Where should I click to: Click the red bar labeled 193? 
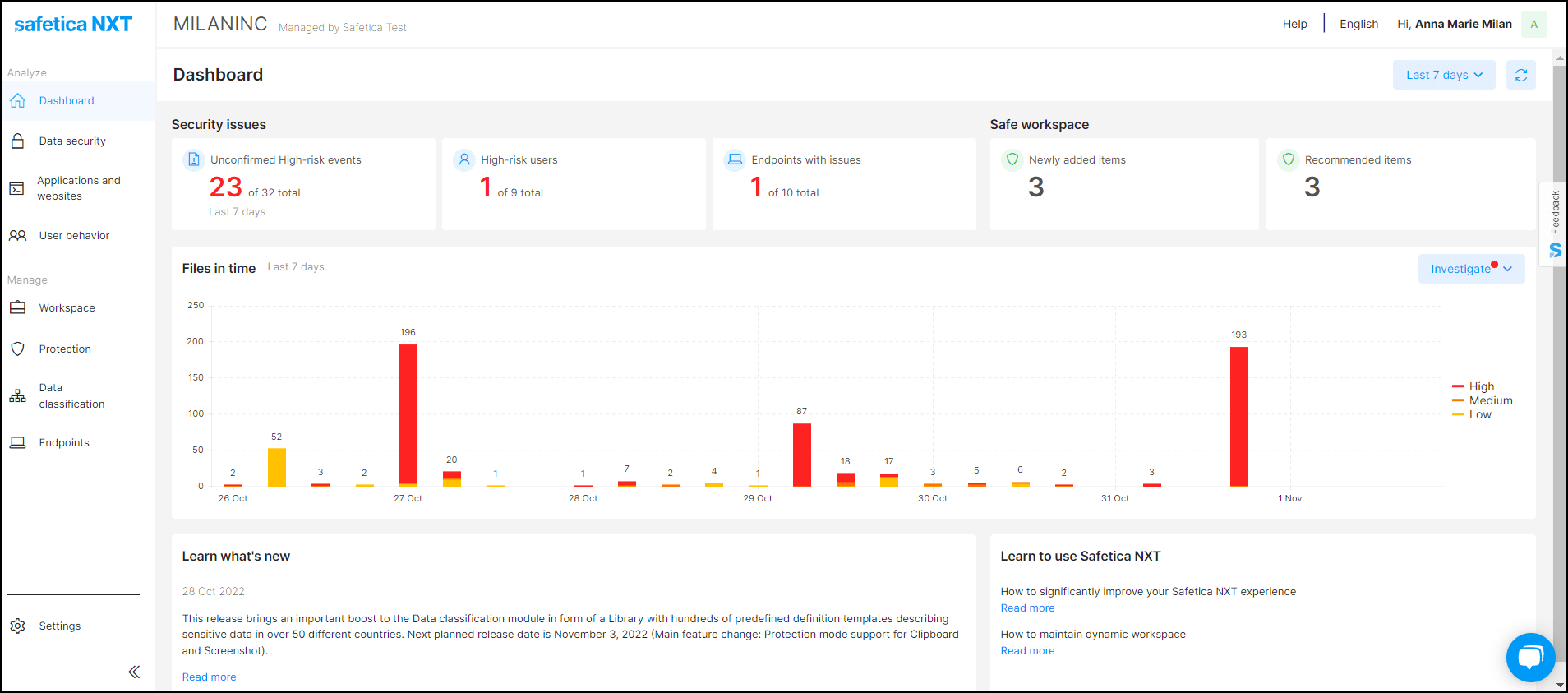(1239, 416)
